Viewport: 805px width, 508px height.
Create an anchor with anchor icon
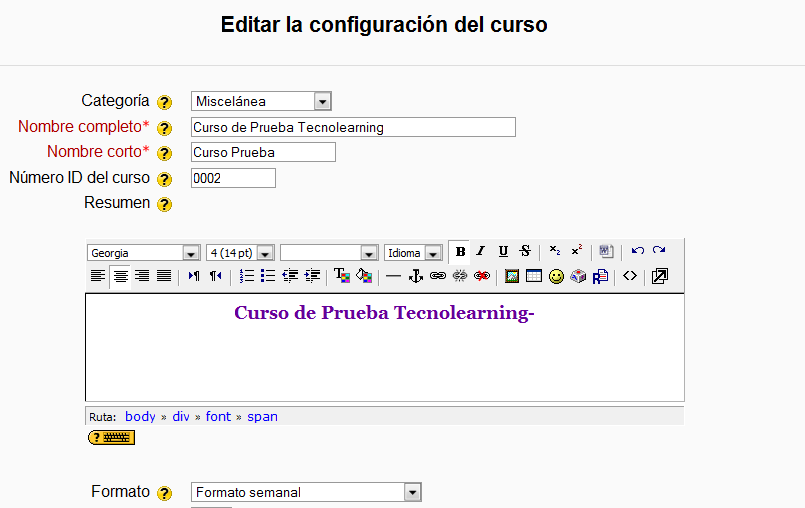(416, 277)
